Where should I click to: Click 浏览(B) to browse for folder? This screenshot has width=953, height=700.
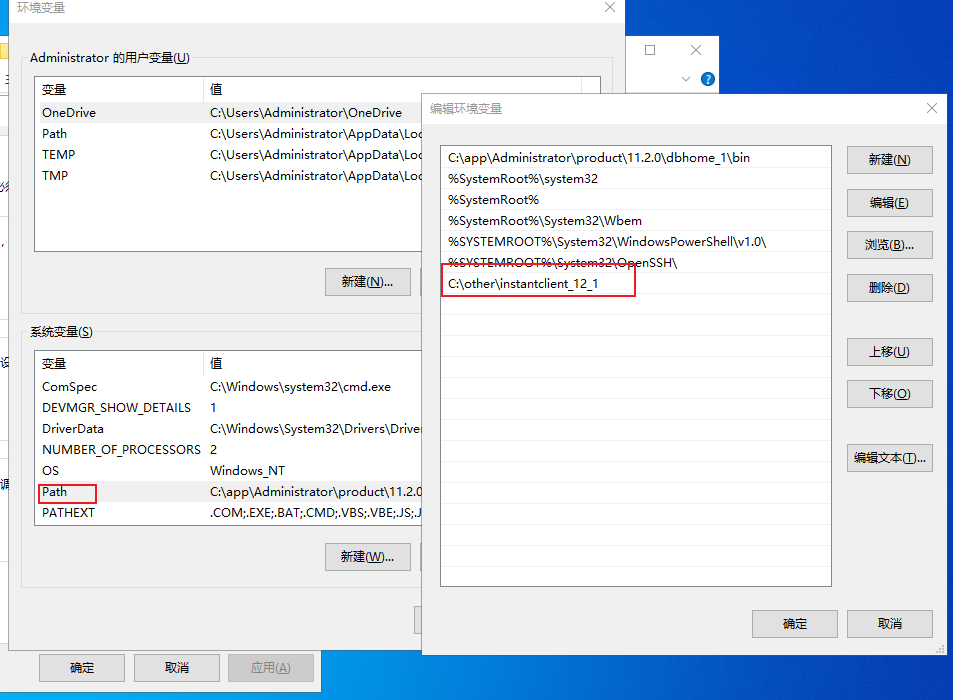(889, 244)
